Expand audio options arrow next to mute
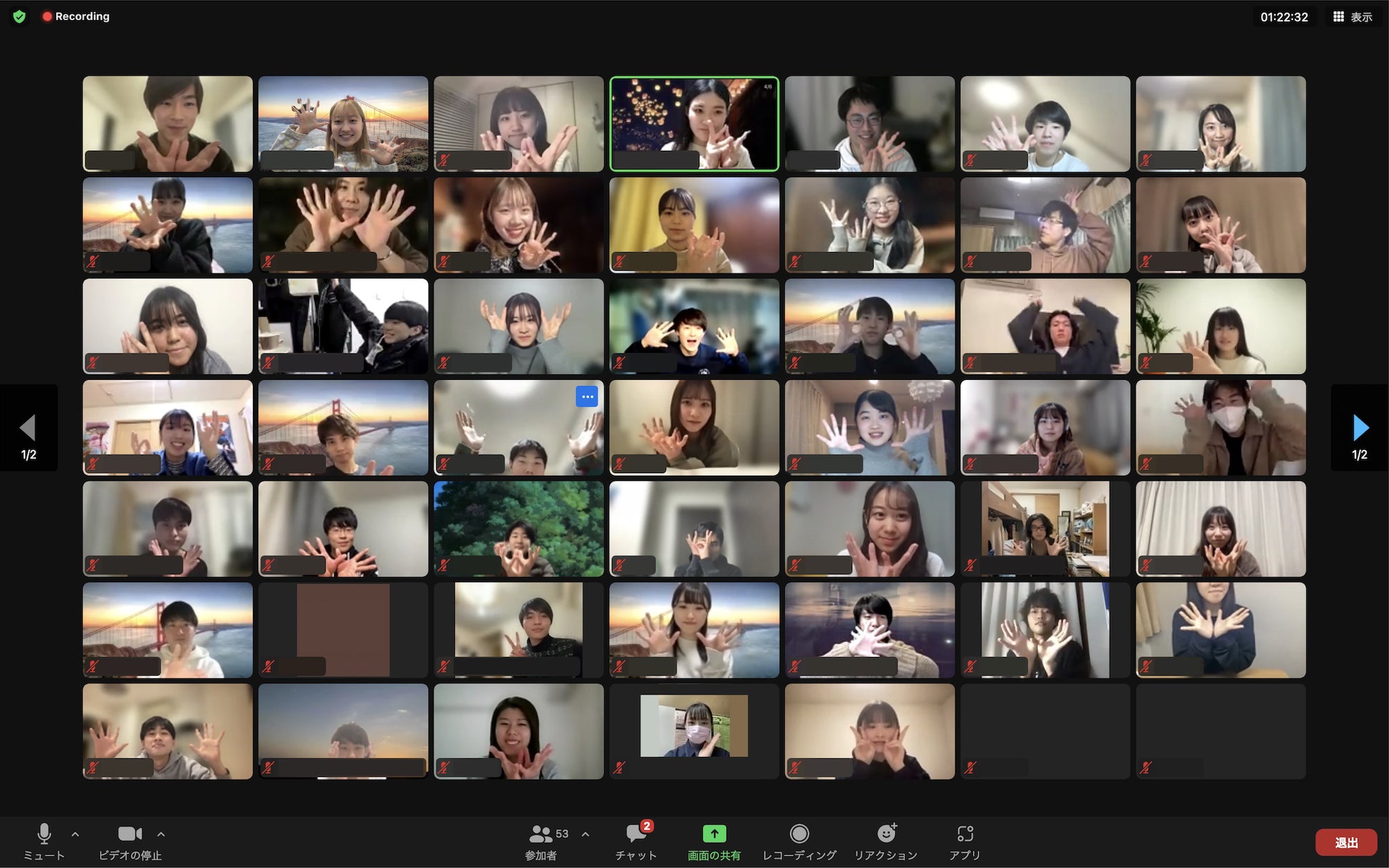The height and width of the screenshot is (868, 1389). click(75, 834)
